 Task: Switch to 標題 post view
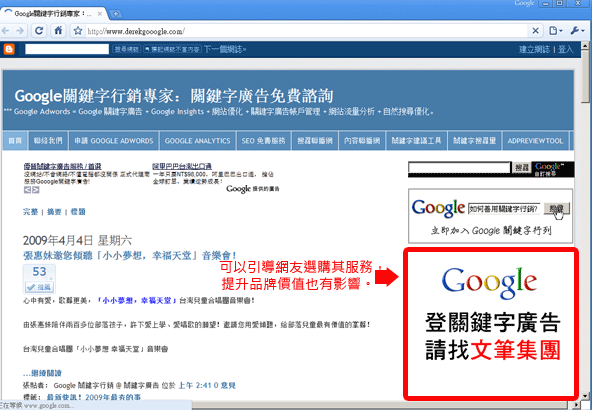(x=78, y=212)
